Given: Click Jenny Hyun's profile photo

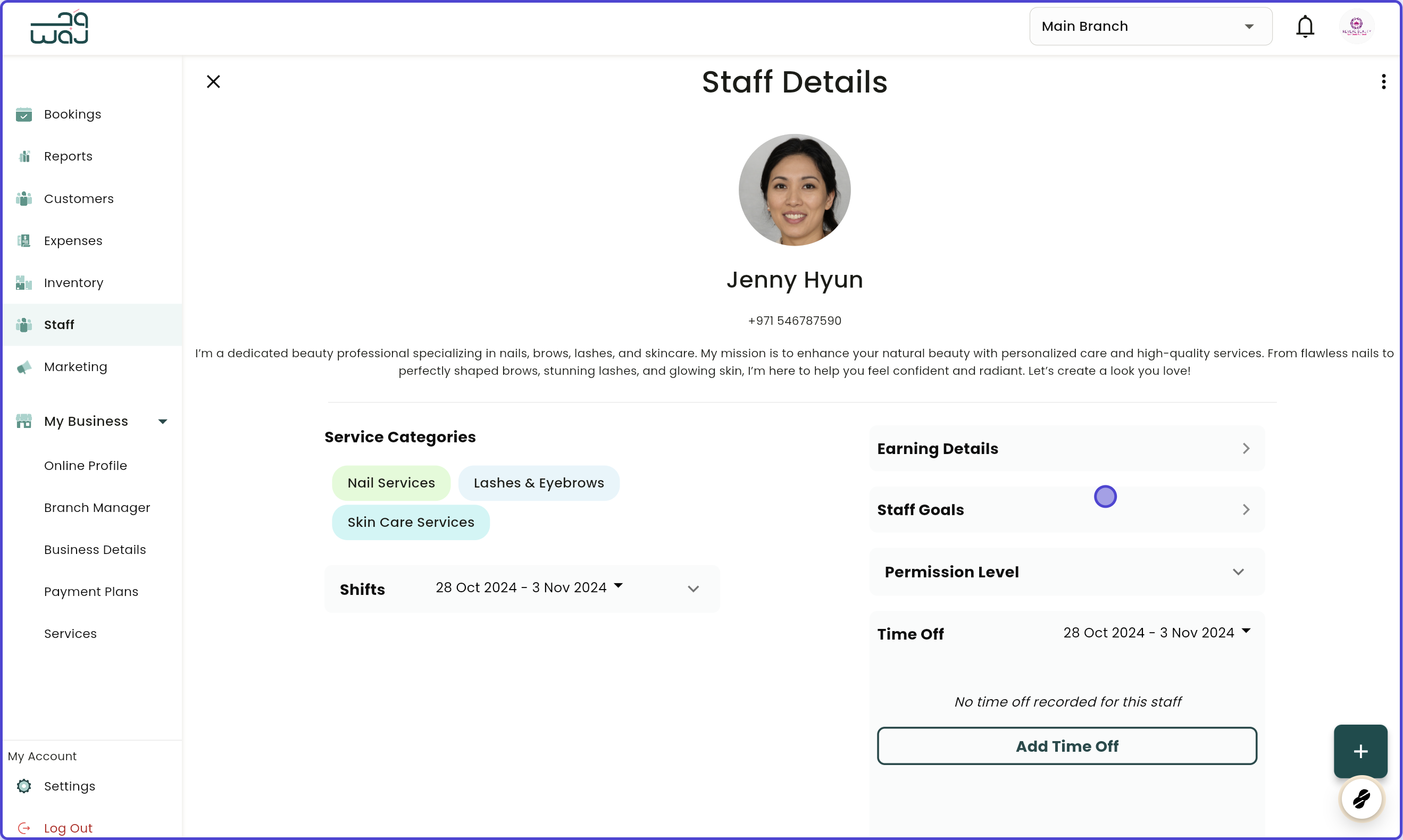Looking at the screenshot, I should (x=795, y=190).
